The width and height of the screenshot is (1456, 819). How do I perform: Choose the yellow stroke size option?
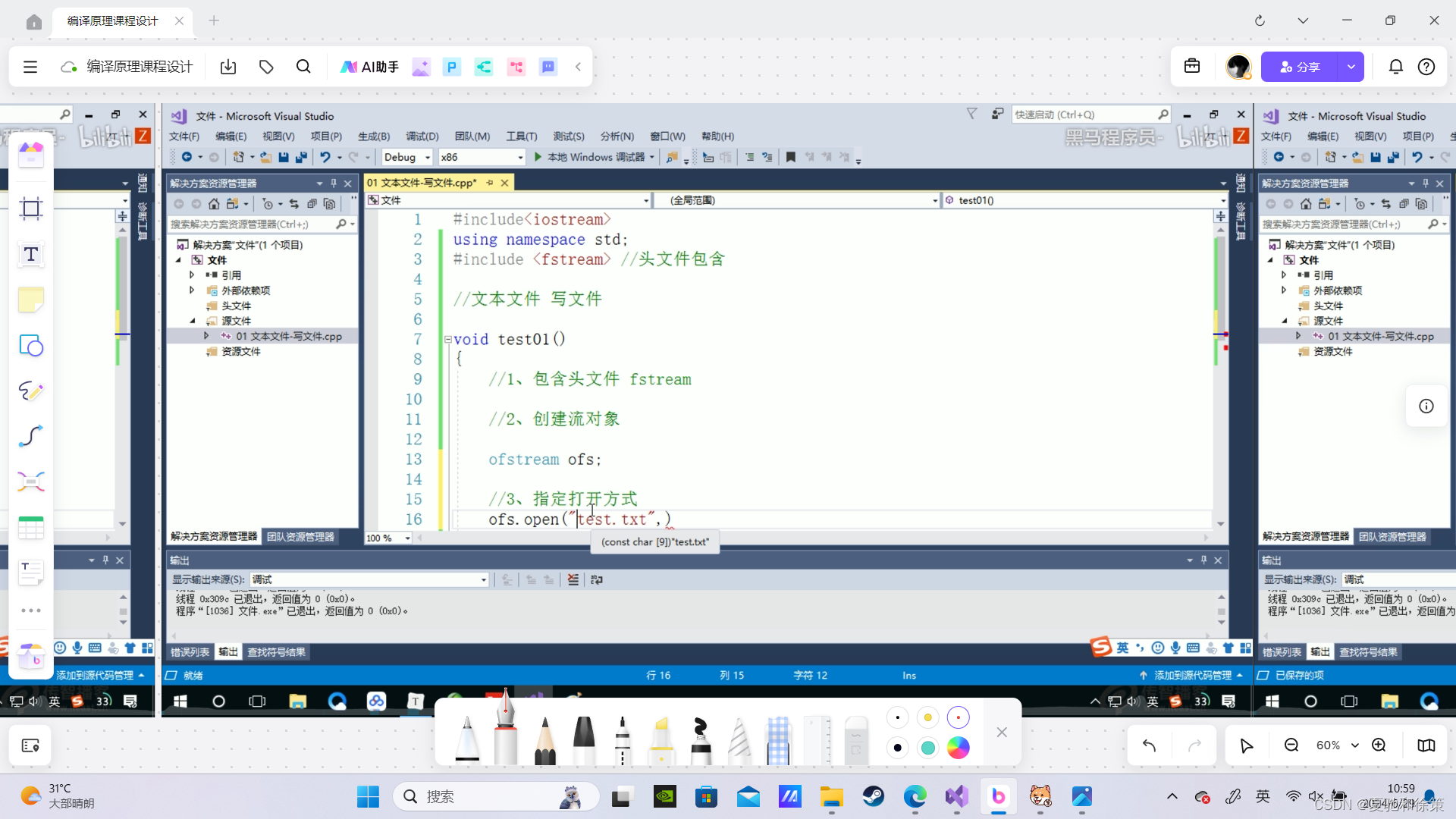927,717
